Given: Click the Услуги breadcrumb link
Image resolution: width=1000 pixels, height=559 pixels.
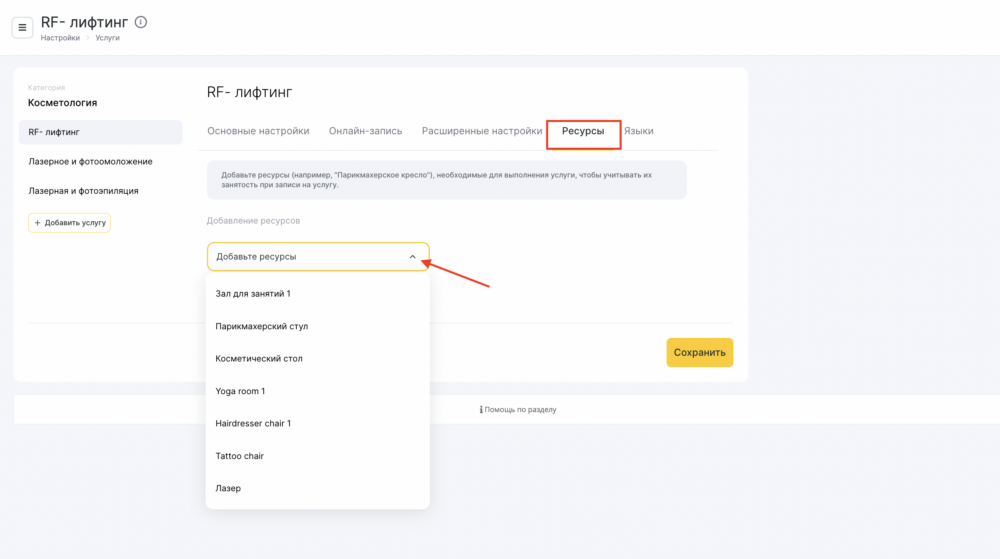Looking at the screenshot, I should pos(107,38).
